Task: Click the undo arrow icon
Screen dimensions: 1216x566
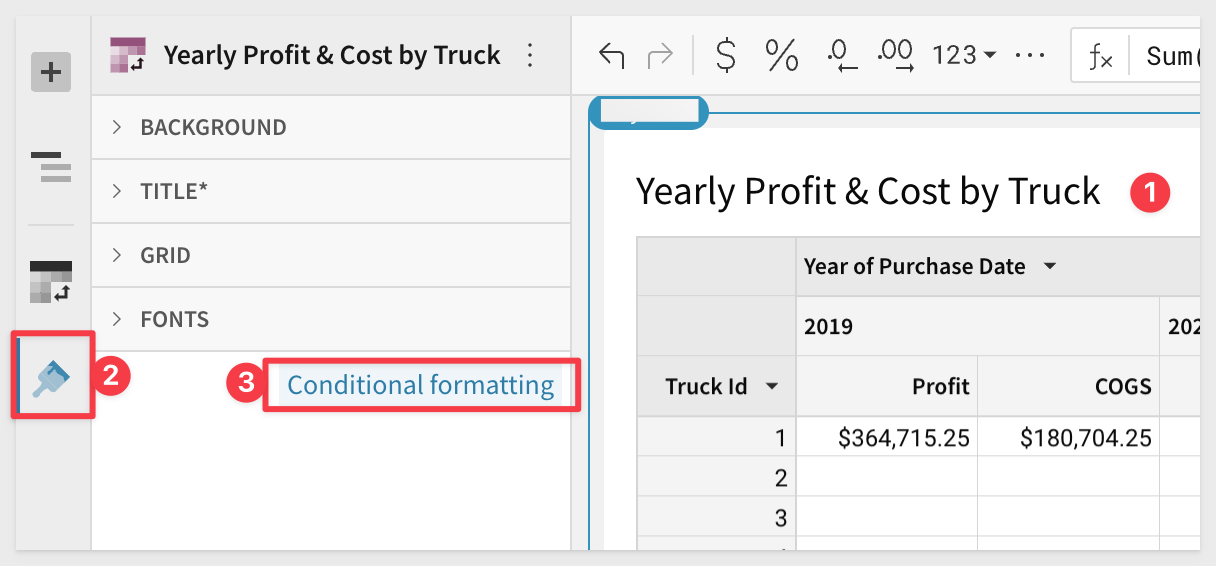Action: (611, 56)
